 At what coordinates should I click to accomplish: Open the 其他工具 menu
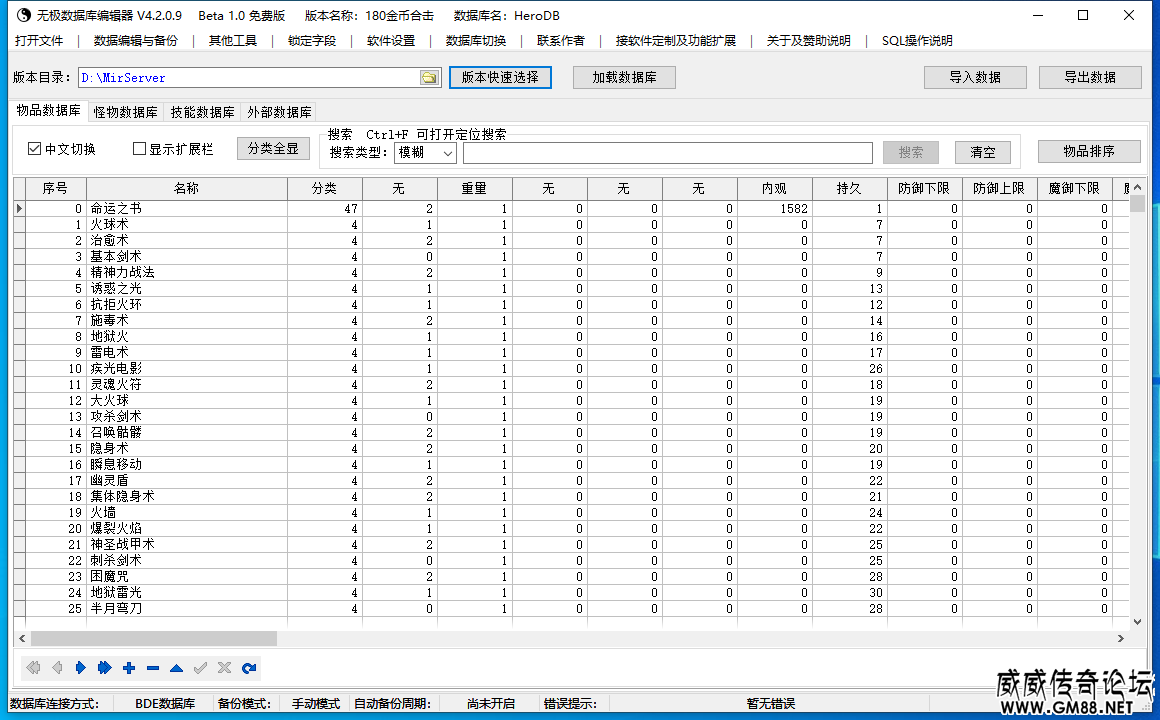click(232, 41)
